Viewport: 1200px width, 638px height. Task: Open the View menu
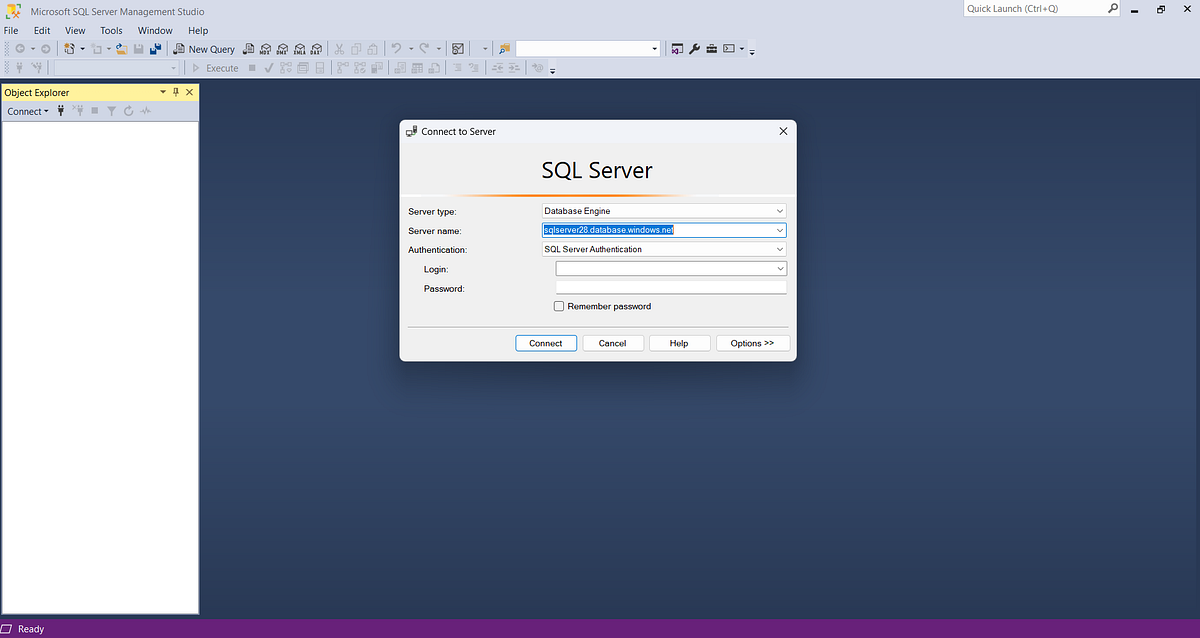(75, 30)
